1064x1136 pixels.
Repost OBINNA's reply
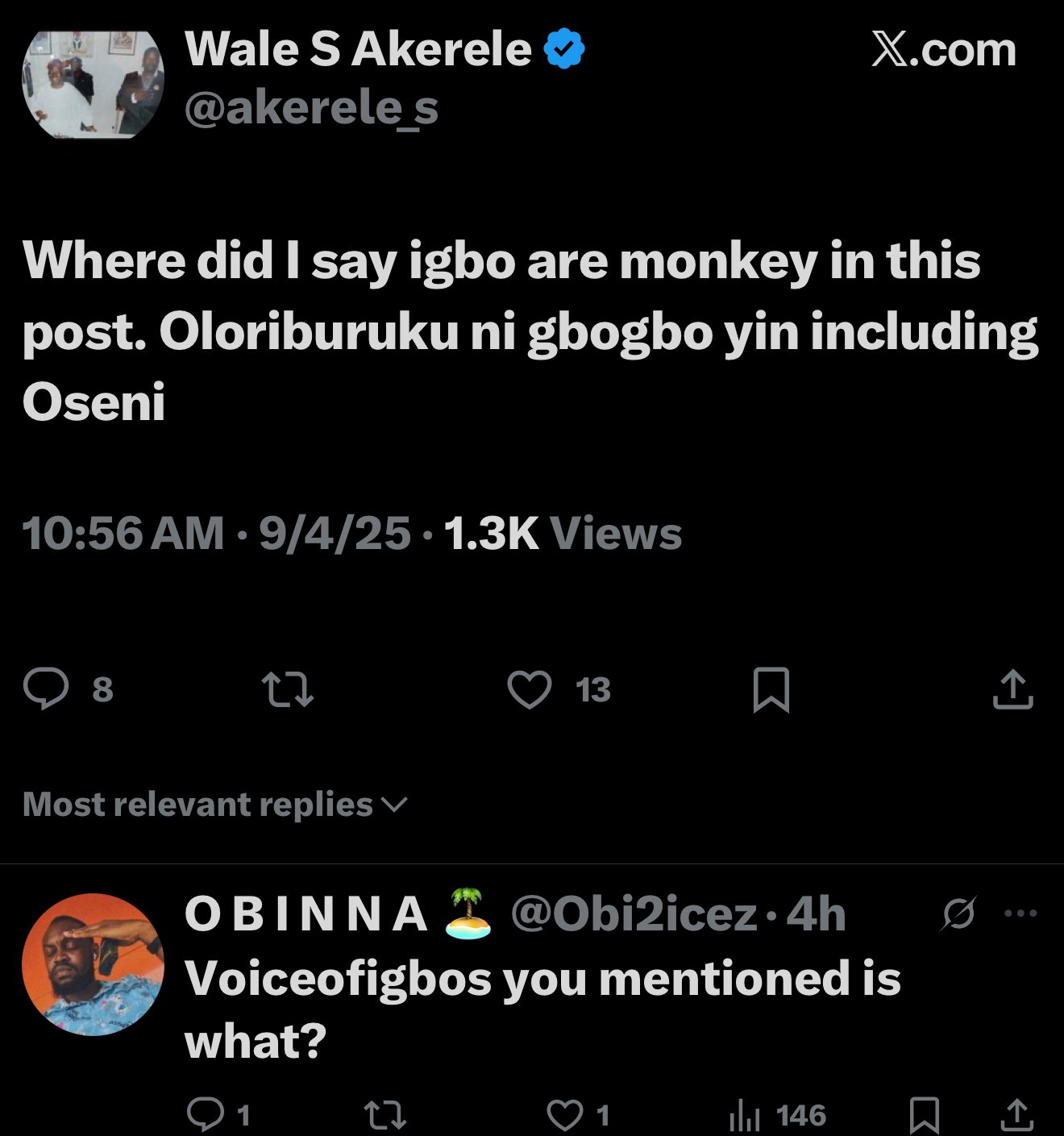pos(385,1115)
